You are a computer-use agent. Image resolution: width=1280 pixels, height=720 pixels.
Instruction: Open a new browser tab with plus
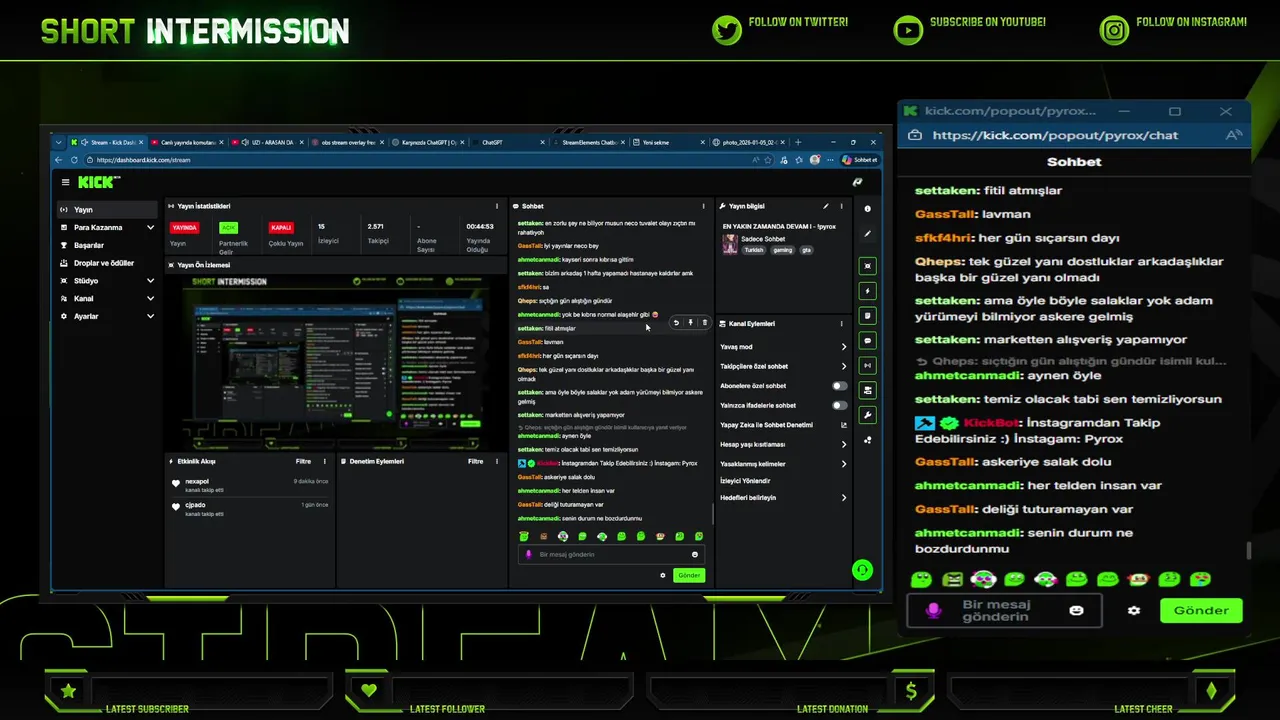tap(798, 142)
